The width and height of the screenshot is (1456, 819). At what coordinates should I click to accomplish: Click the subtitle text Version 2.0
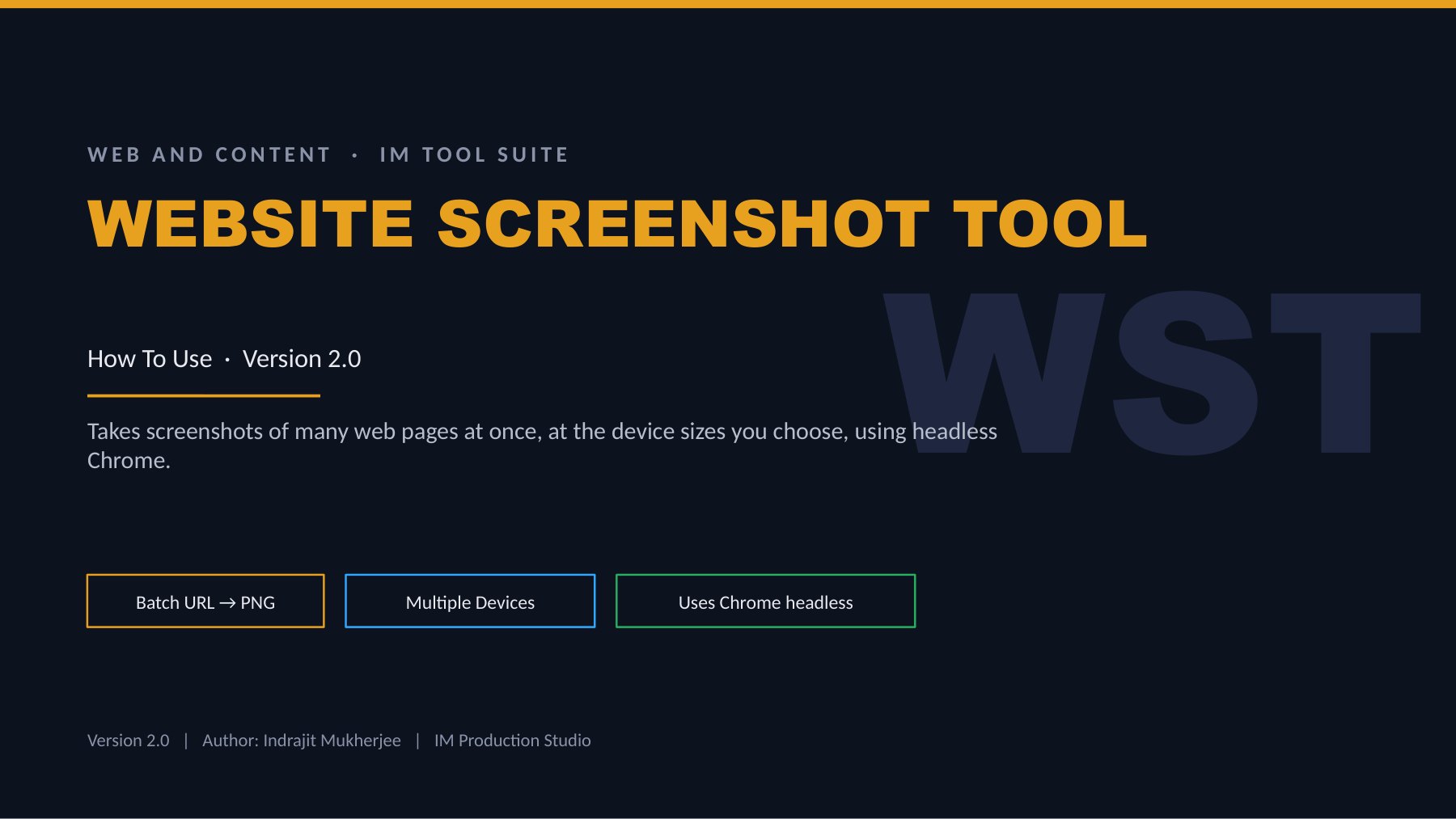(x=302, y=358)
